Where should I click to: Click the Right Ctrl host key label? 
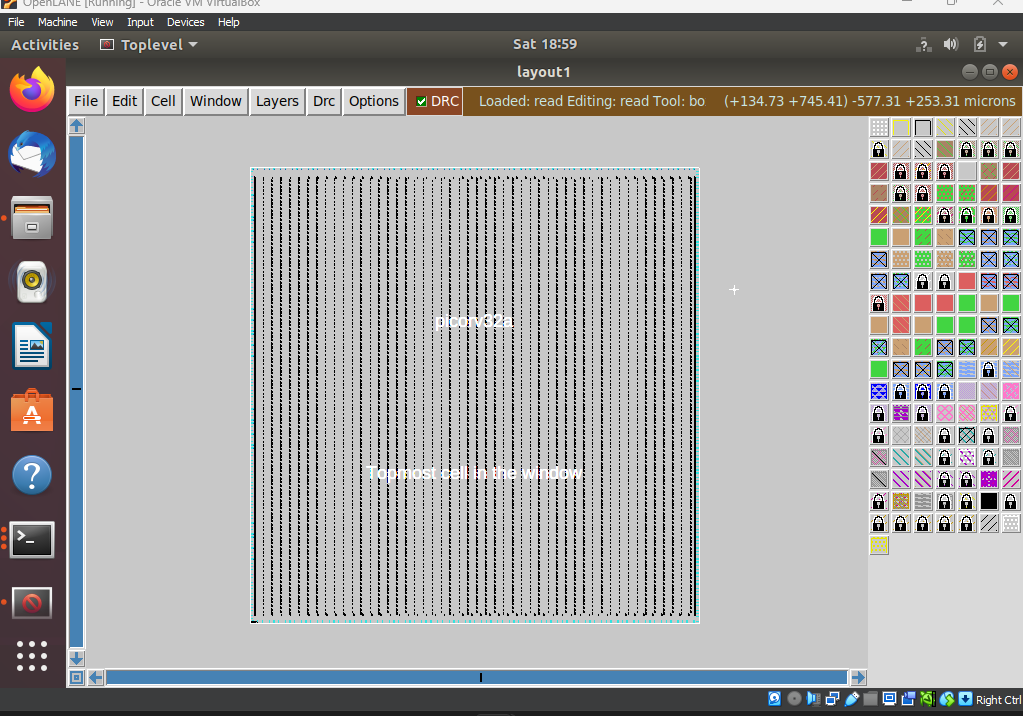(998, 700)
